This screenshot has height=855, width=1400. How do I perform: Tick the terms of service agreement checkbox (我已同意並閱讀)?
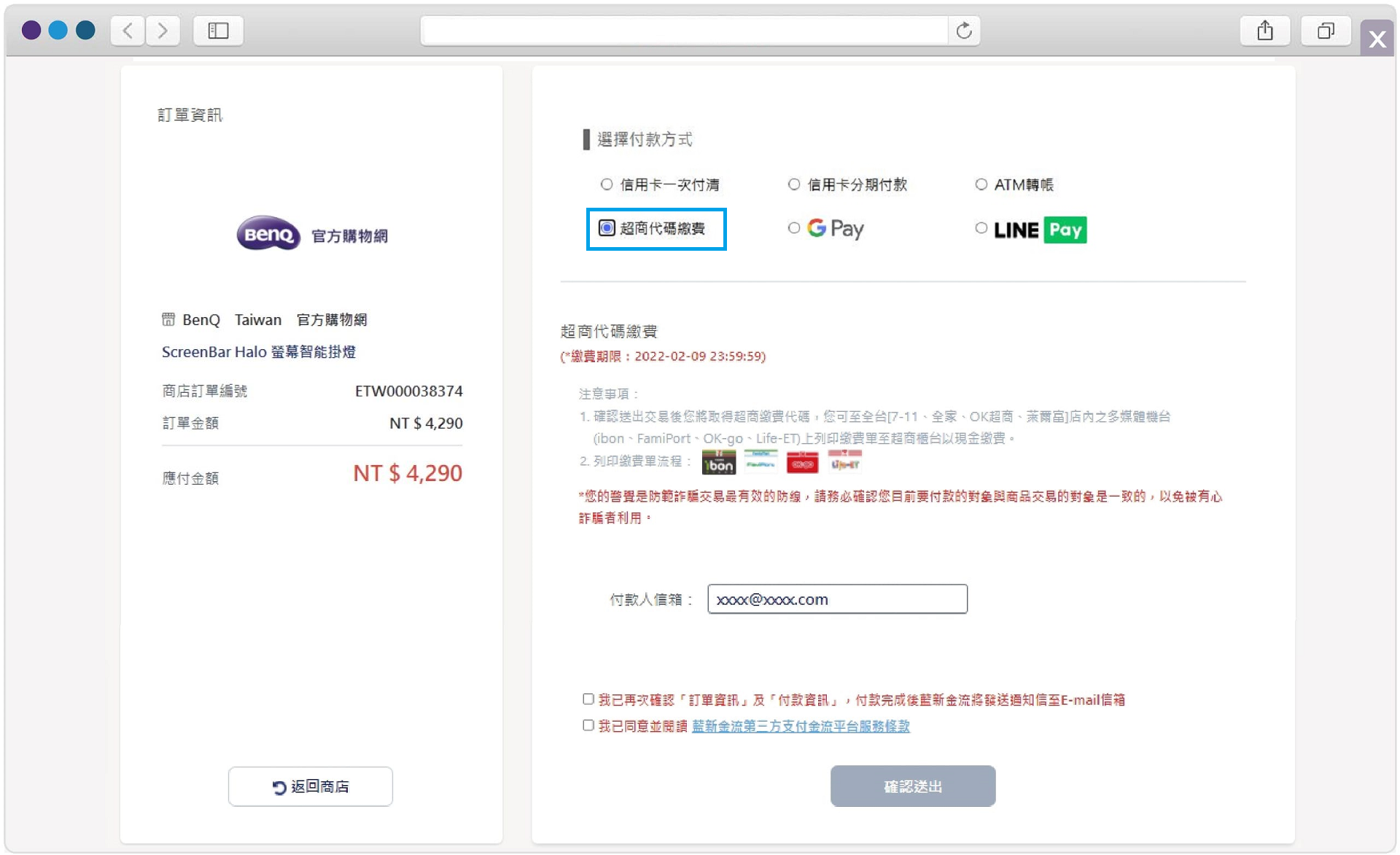tap(588, 725)
